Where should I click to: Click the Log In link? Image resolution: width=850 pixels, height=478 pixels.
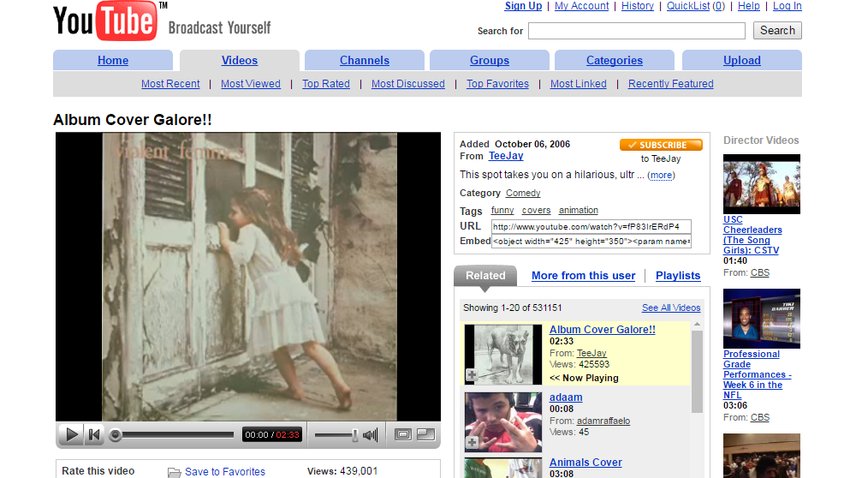(787, 6)
